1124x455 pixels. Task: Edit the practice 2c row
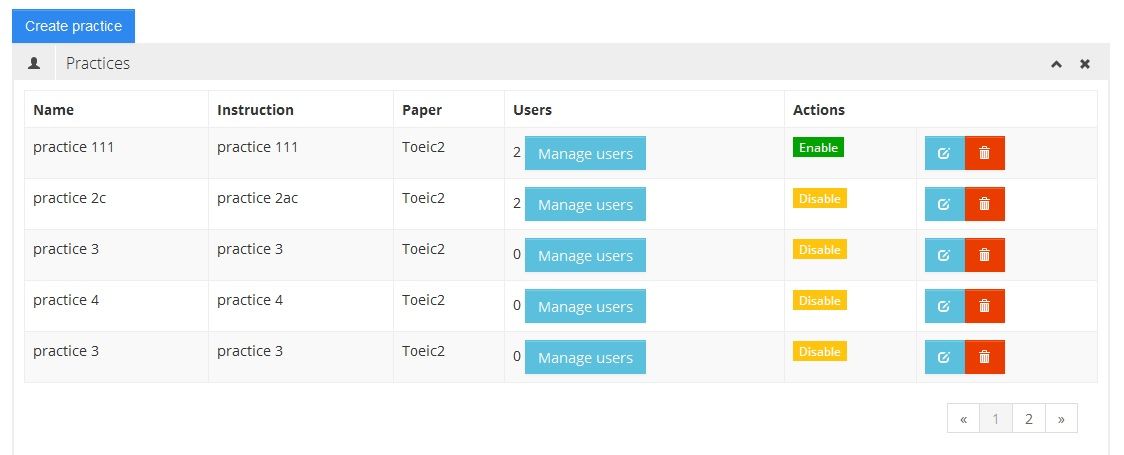(944, 204)
